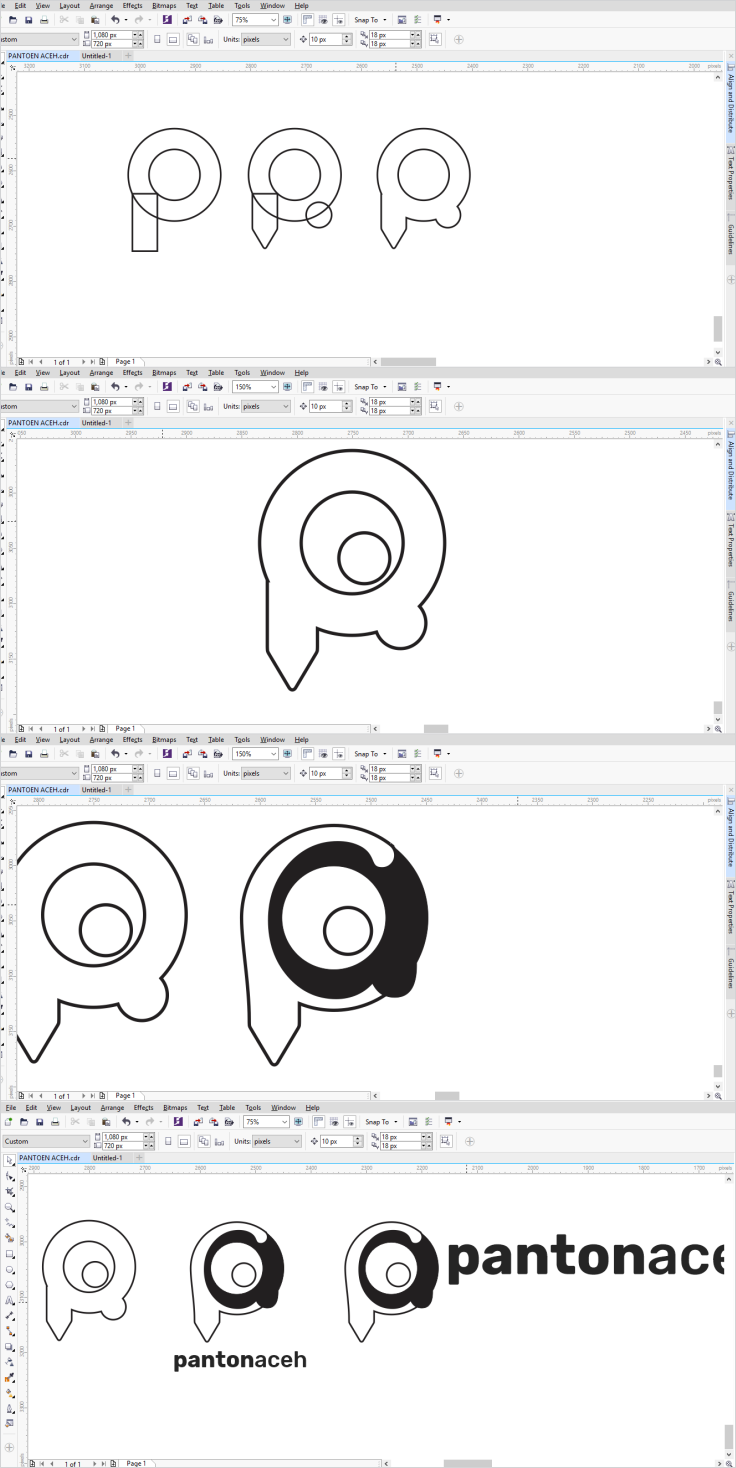Select the Outline Pen tool in toolbox
Image resolution: width=736 pixels, height=1468 pixels.
(9, 1407)
